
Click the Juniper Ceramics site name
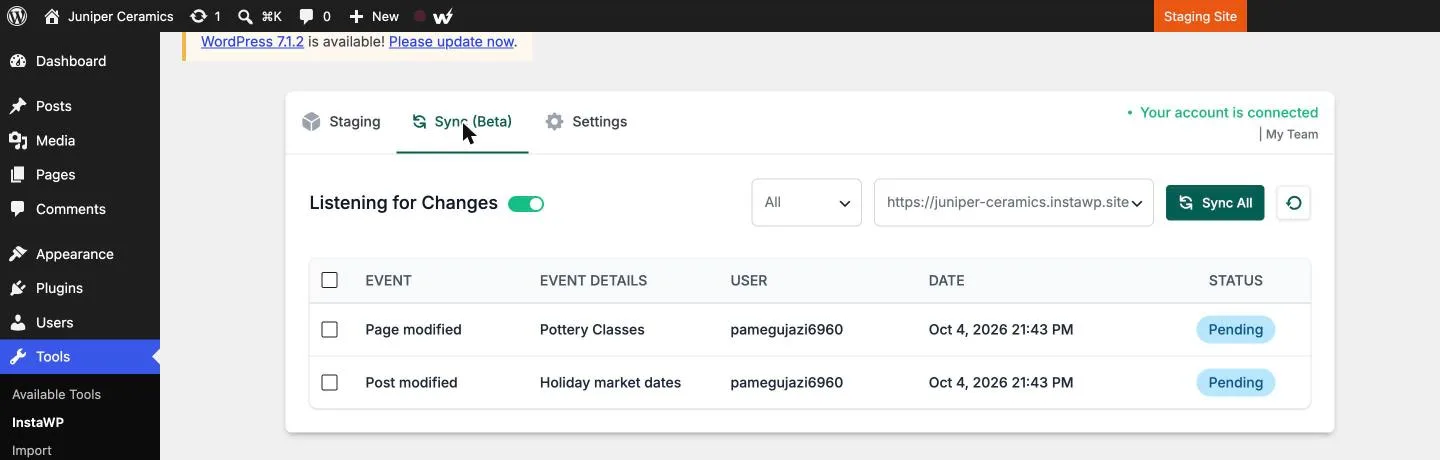121,16
